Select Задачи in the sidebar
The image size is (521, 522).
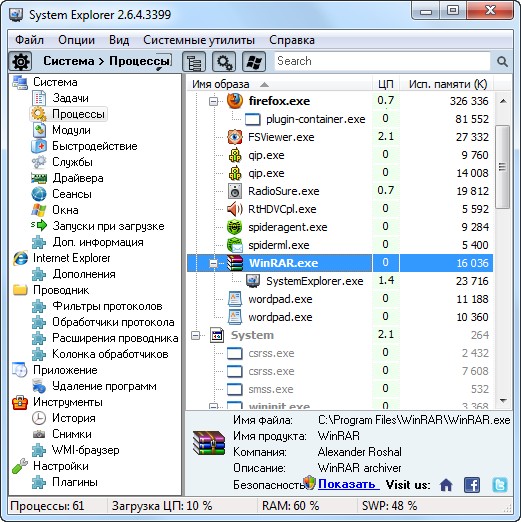point(70,98)
